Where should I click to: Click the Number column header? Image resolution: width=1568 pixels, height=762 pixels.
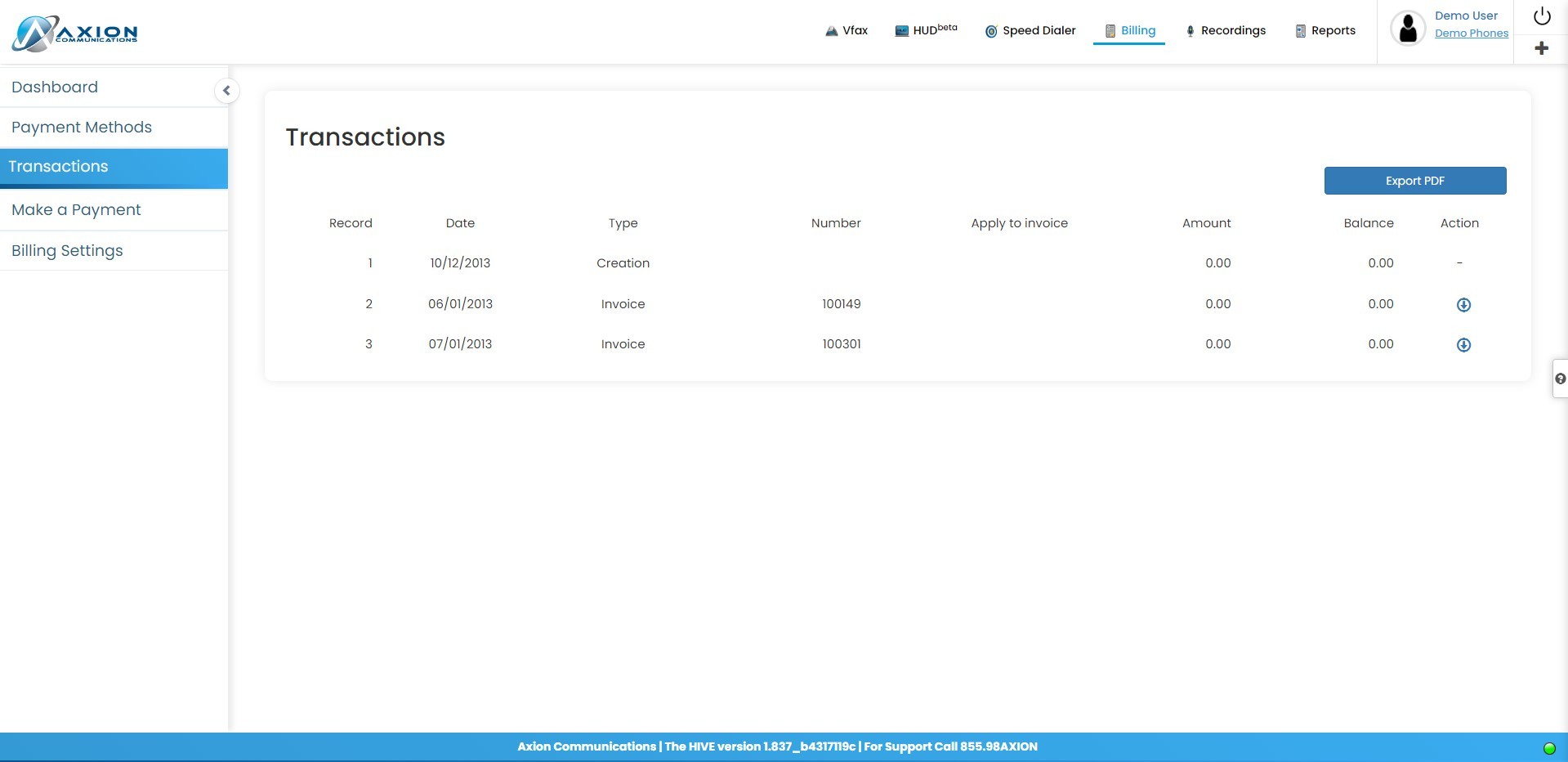pyautogui.click(x=836, y=223)
